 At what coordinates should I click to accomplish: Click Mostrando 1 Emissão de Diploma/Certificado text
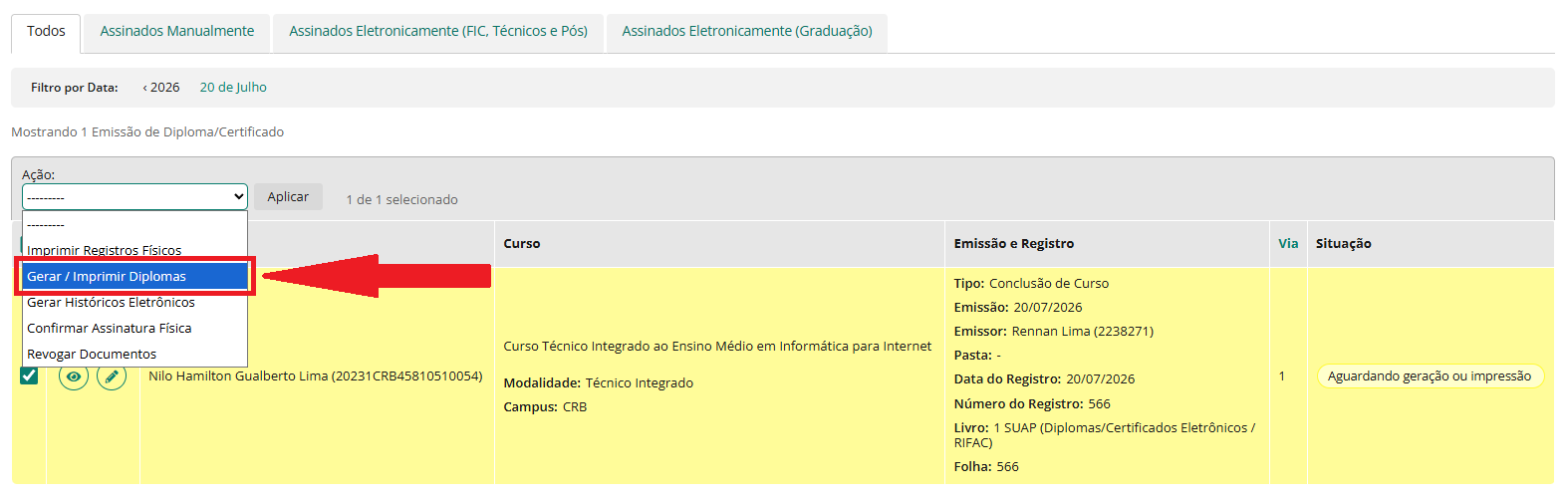[x=147, y=131]
